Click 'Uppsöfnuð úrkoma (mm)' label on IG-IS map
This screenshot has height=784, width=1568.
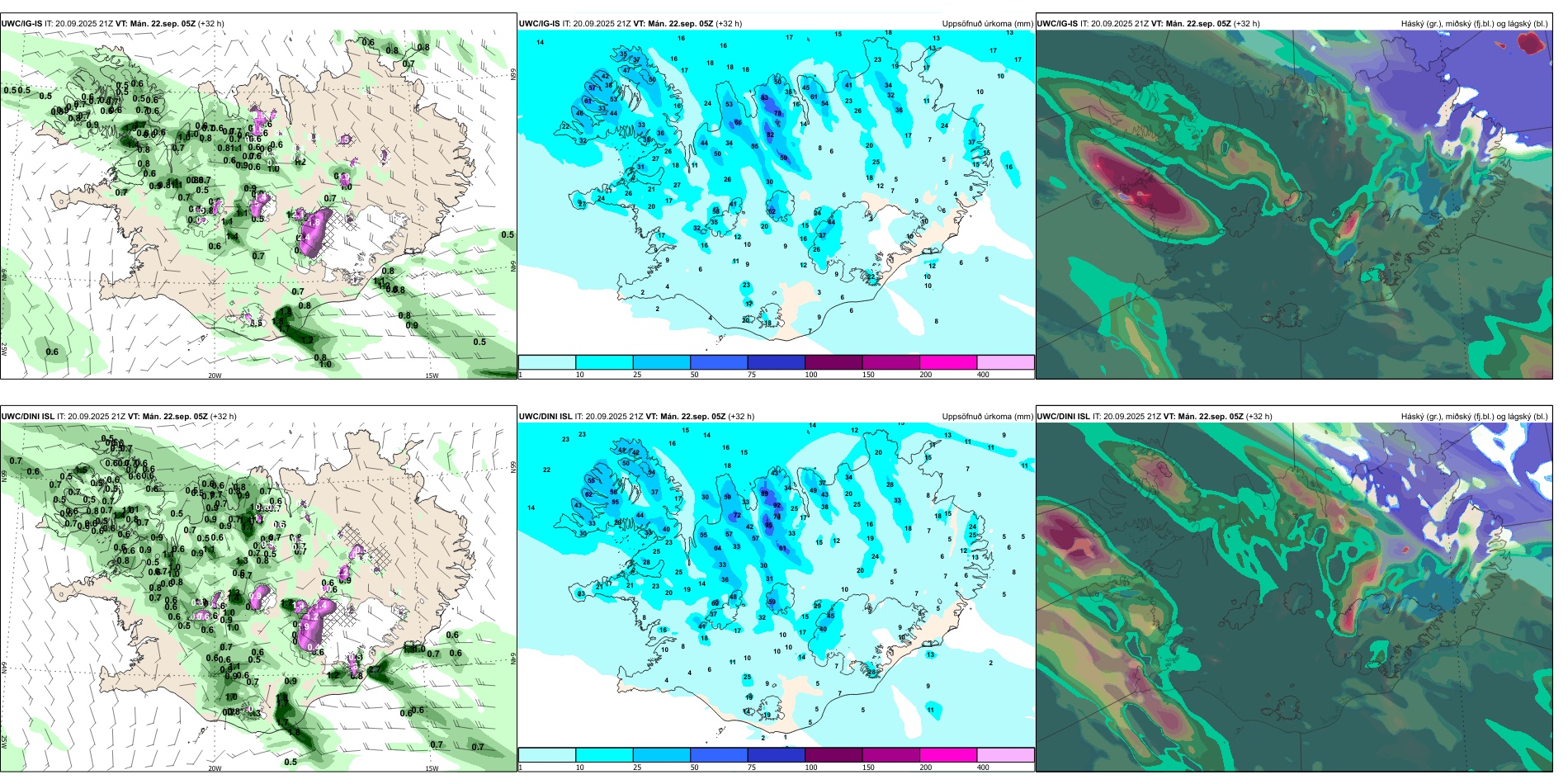pos(988,24)
